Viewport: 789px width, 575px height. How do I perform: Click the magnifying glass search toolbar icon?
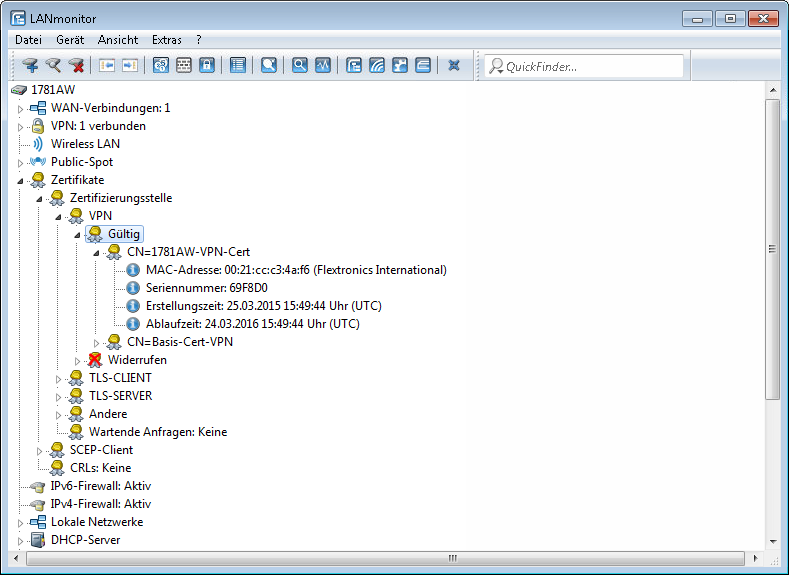299,66
